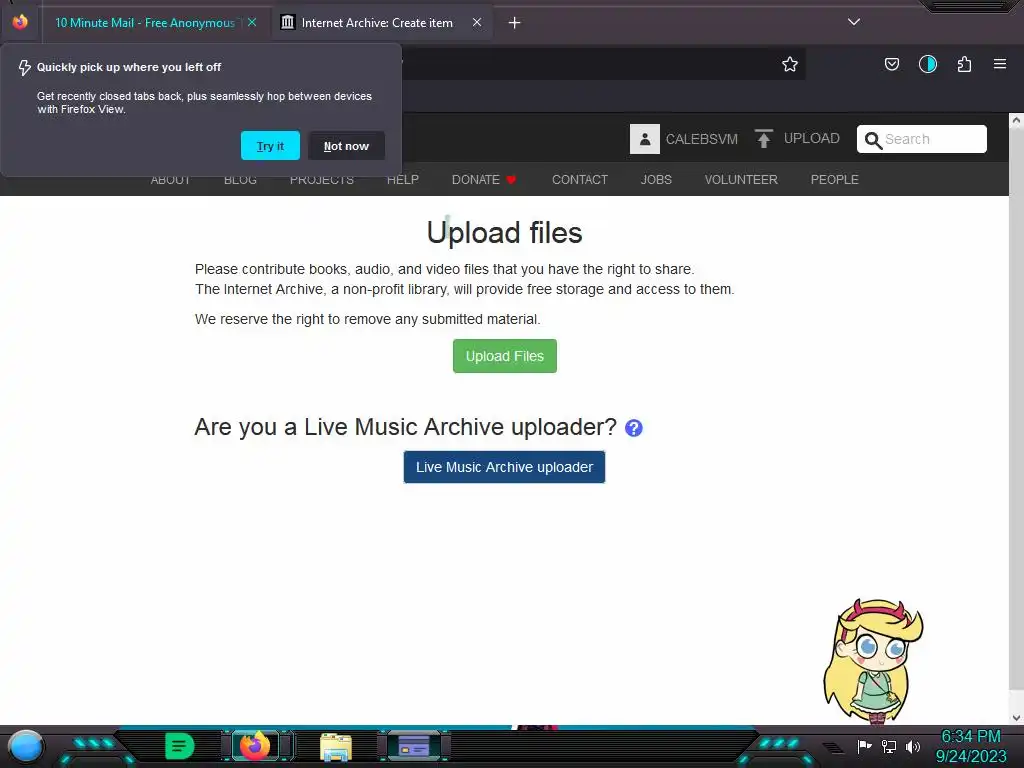Click the red heart beside DONATE

pyautogui.click(x=511, y=180)
